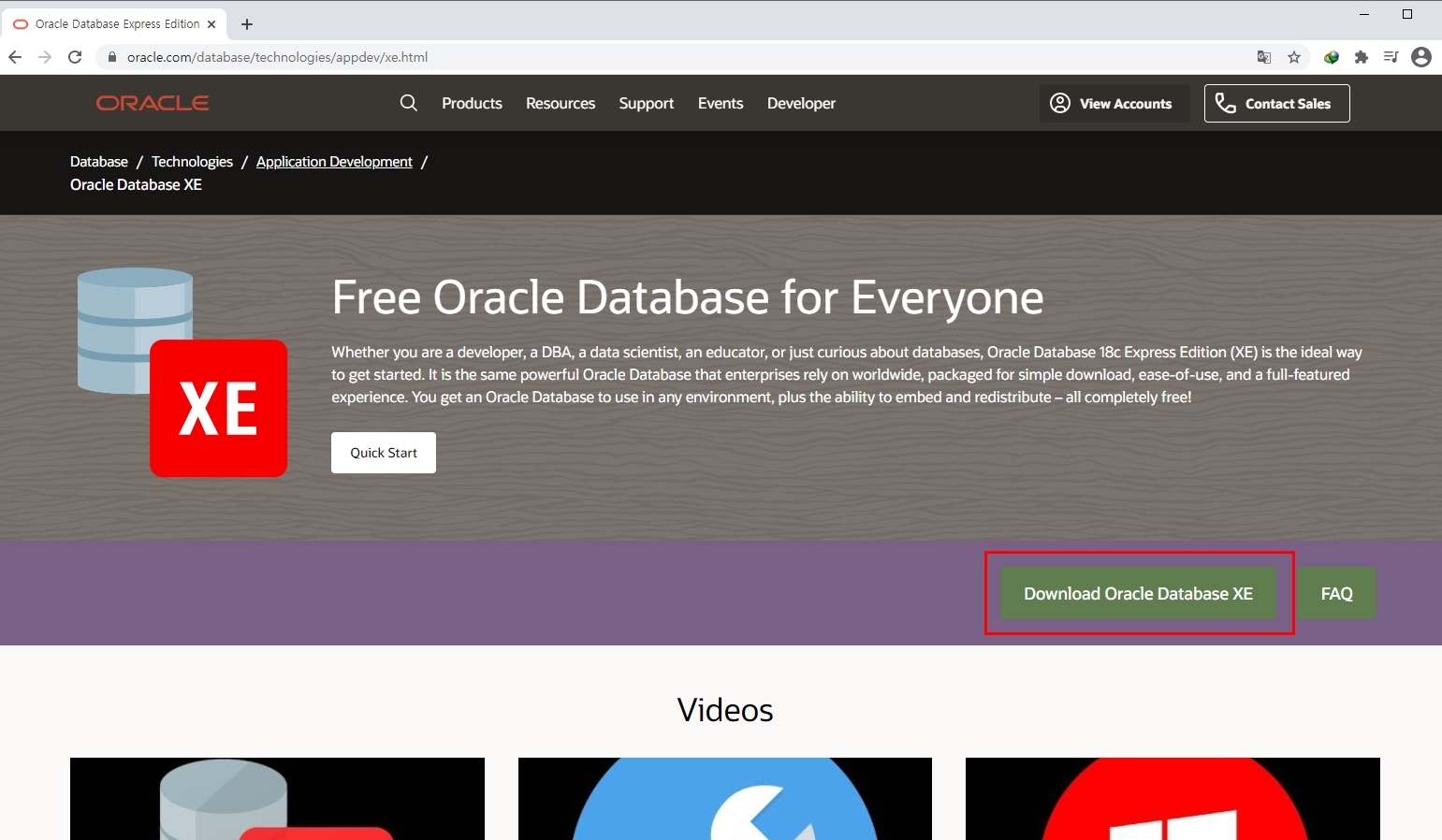Click Download Oracle Database XE button
1442x840 pixels.
tap(1138, 593)
